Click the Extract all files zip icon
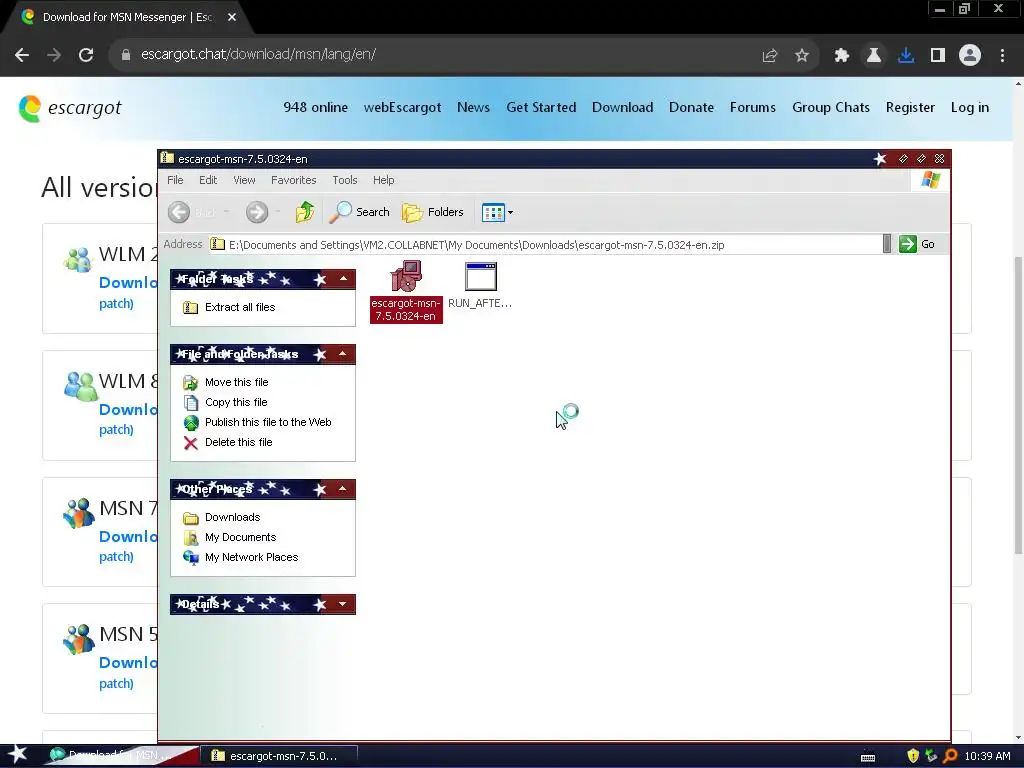This screenshot has width=1024, height=768. pyautogui.click(x=191, y=308)
